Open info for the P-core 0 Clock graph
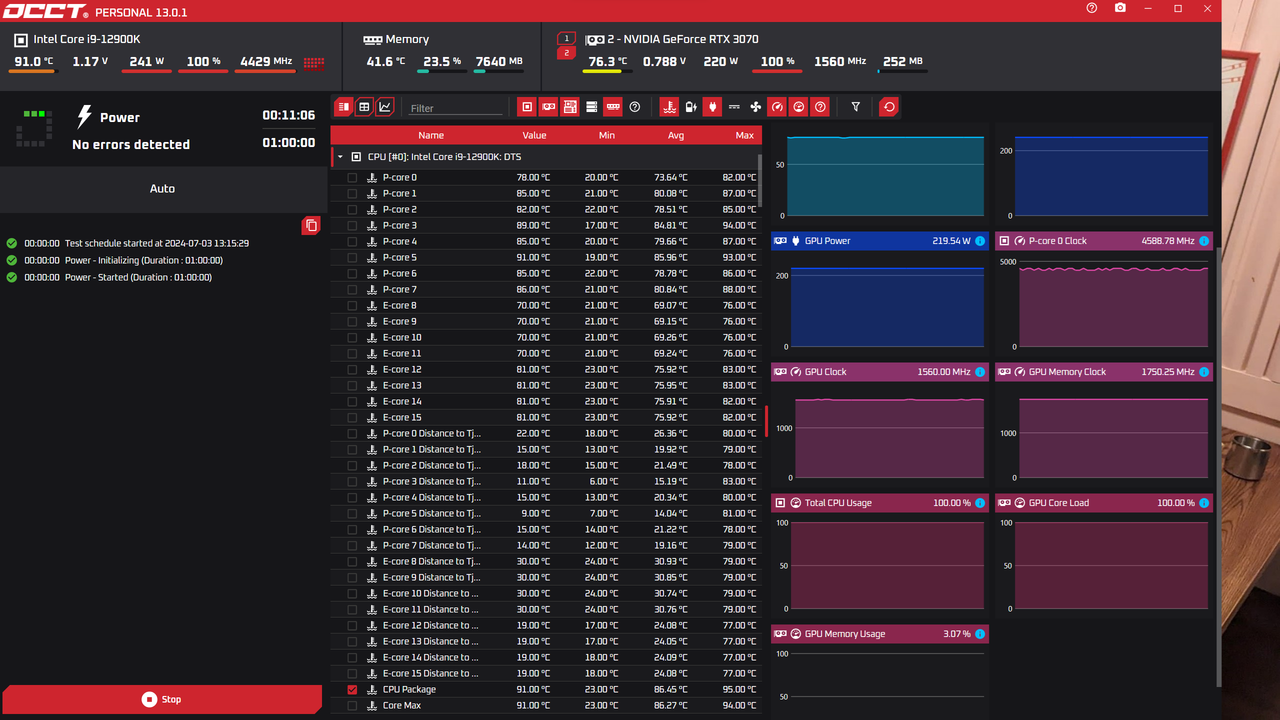Viewport: 1280px width, 720px height. pos(1204,241)
